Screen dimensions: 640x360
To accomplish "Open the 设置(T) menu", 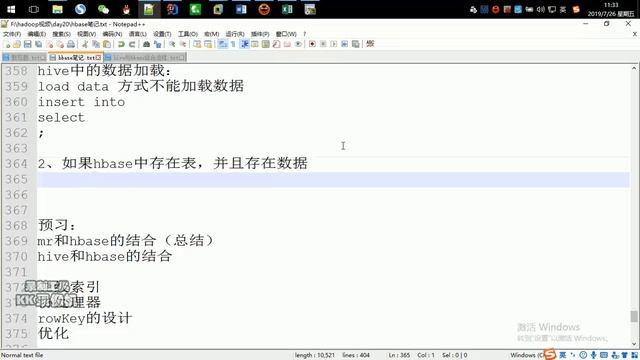I will (162, 34).
